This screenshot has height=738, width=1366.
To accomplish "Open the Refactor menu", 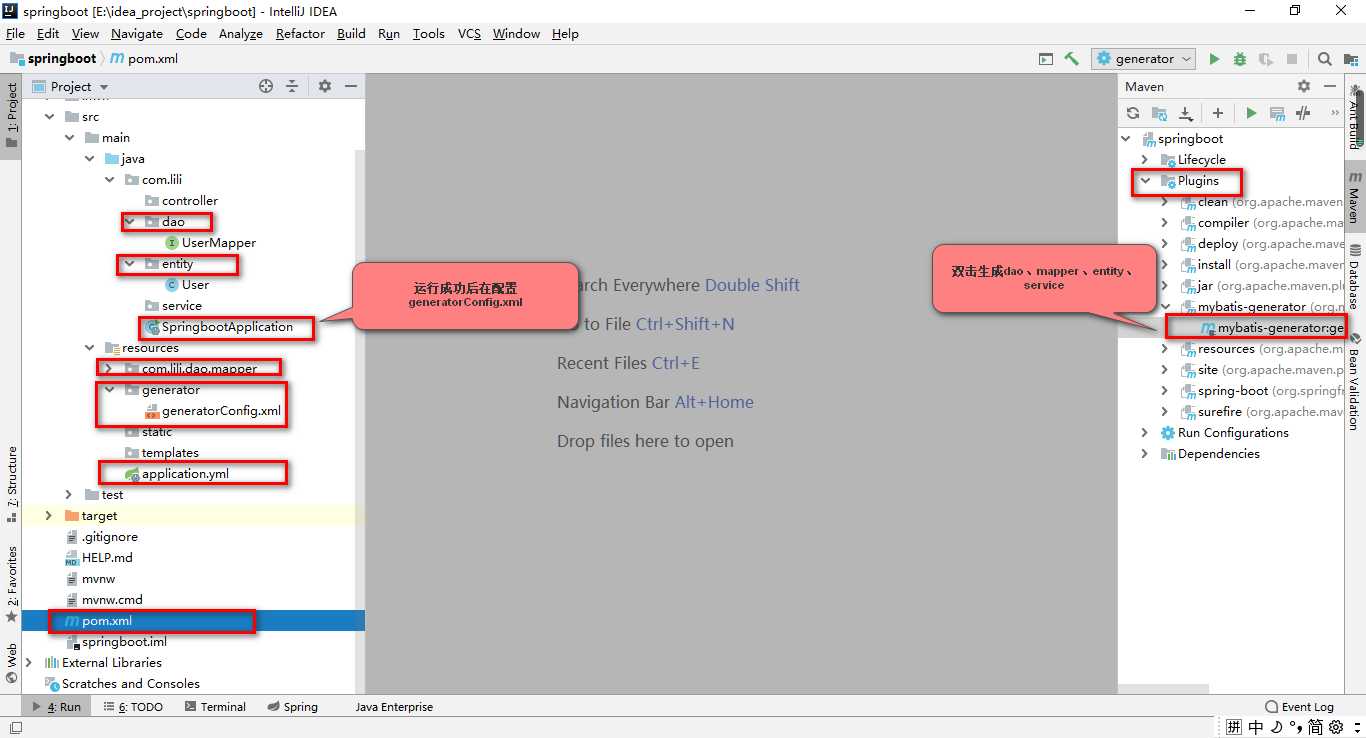I will [300, 33].
